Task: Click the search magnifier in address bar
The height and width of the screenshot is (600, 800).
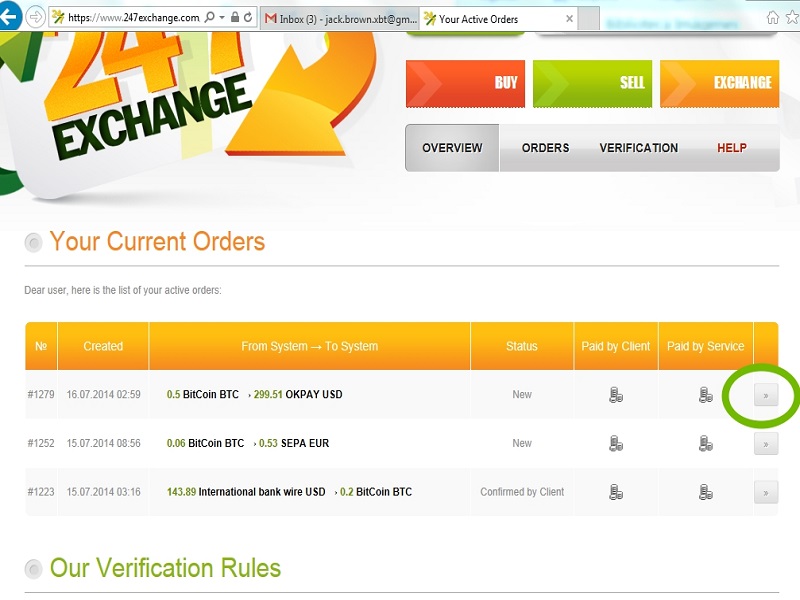Action: 209,18
